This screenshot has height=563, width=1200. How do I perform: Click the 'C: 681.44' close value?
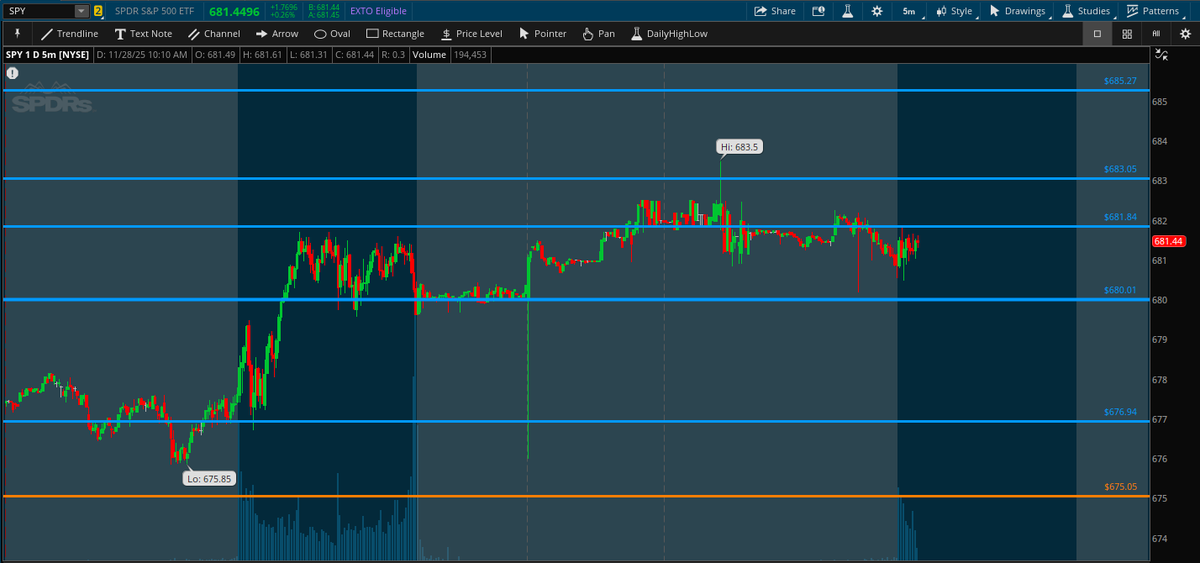(356, 55)
